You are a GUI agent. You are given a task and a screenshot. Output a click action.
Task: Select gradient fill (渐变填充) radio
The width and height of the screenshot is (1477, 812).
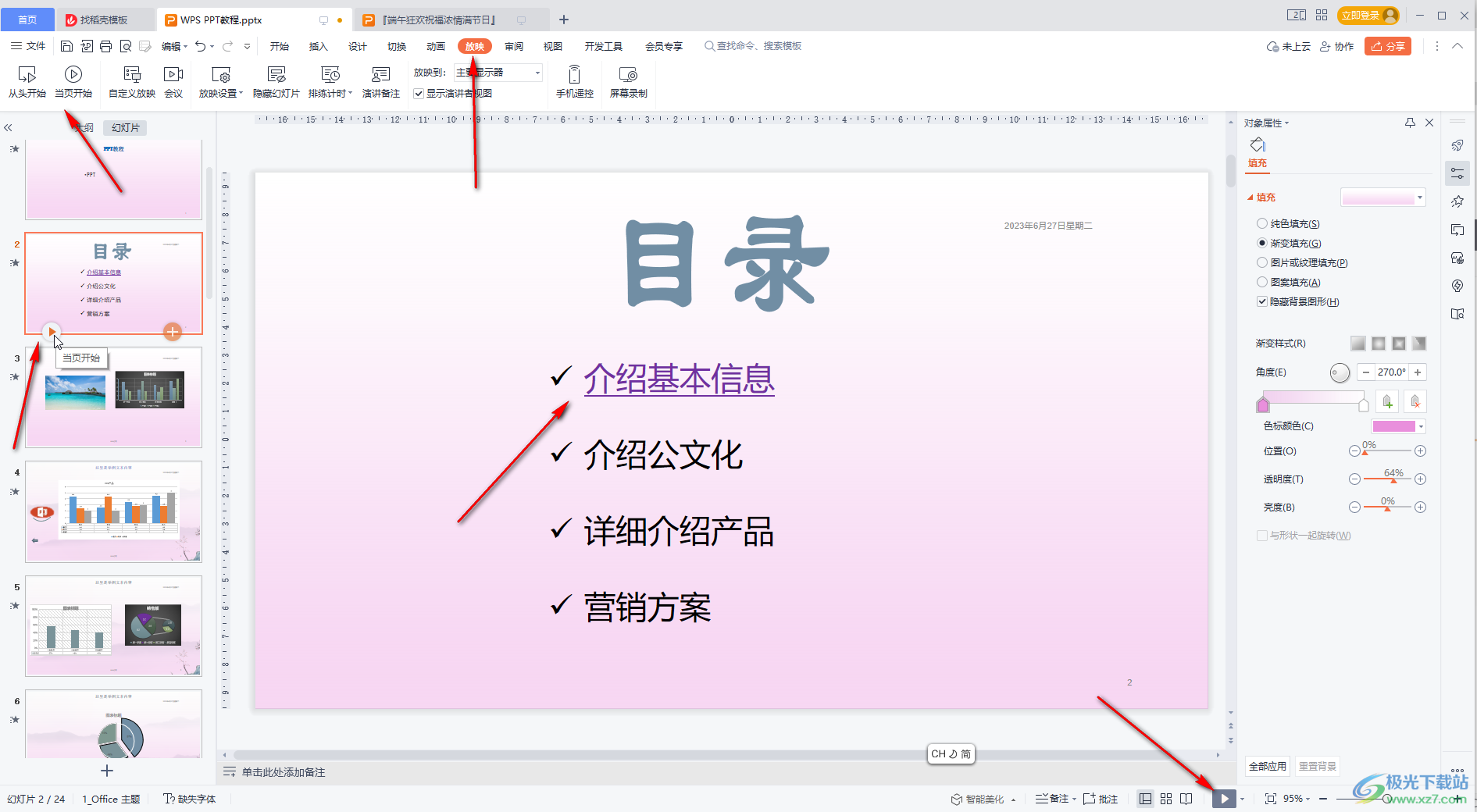1262,243
